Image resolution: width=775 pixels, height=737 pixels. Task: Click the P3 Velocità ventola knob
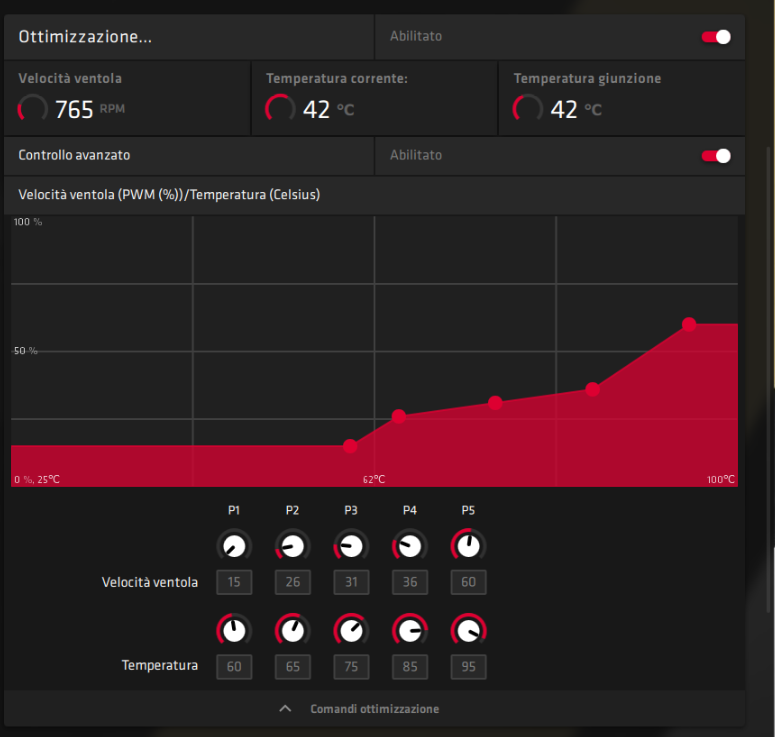(x=351, y=546)
